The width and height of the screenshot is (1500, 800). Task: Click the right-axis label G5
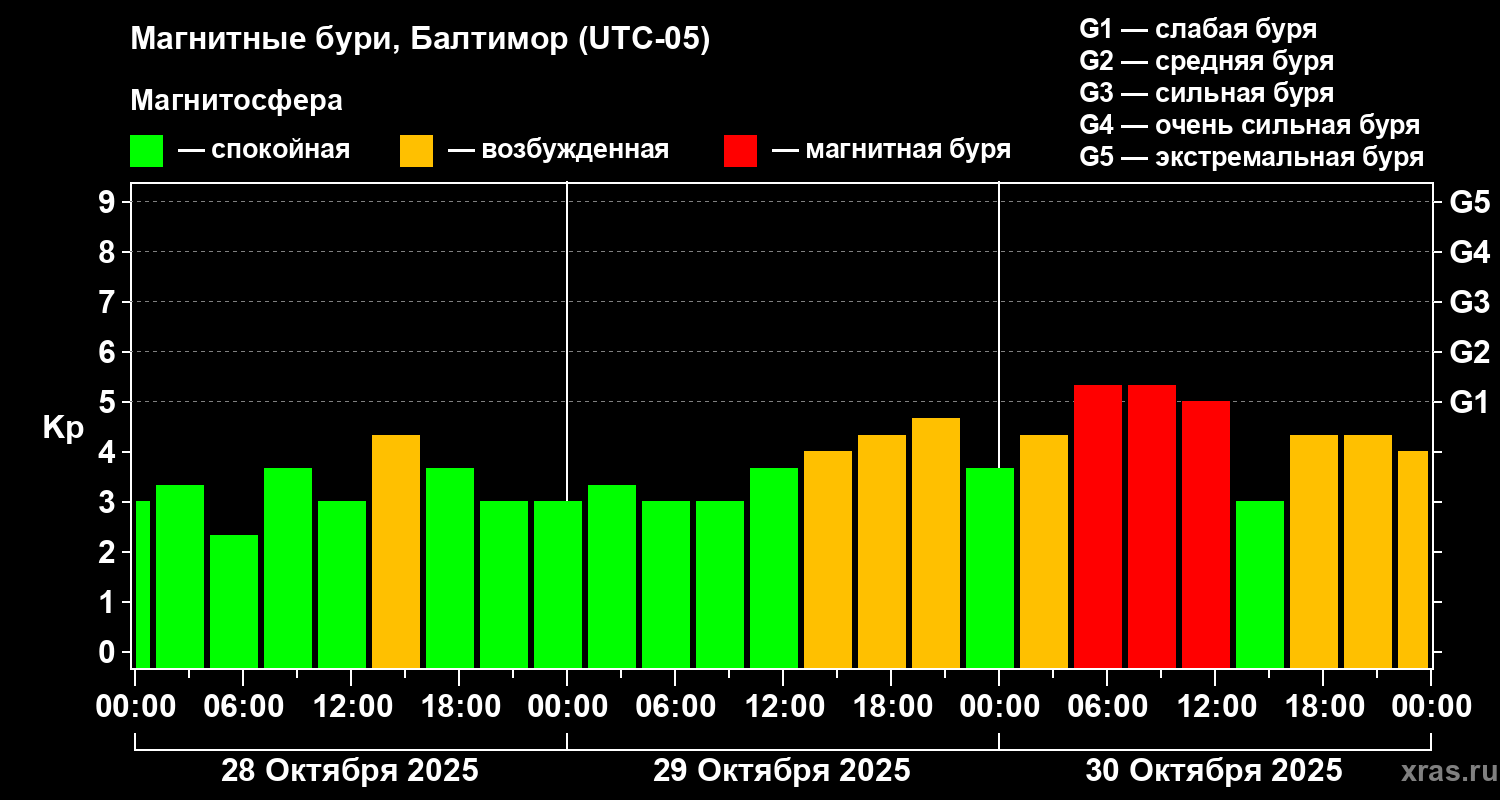(x=1470, y=202)
